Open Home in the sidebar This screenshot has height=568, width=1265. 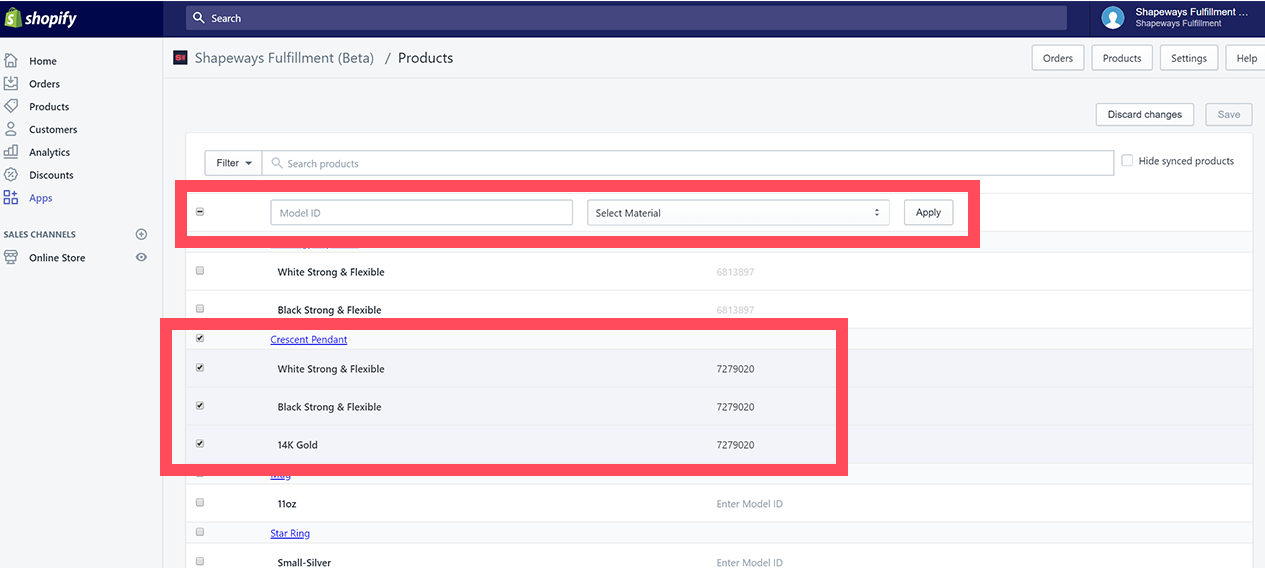tap(43, 61)
